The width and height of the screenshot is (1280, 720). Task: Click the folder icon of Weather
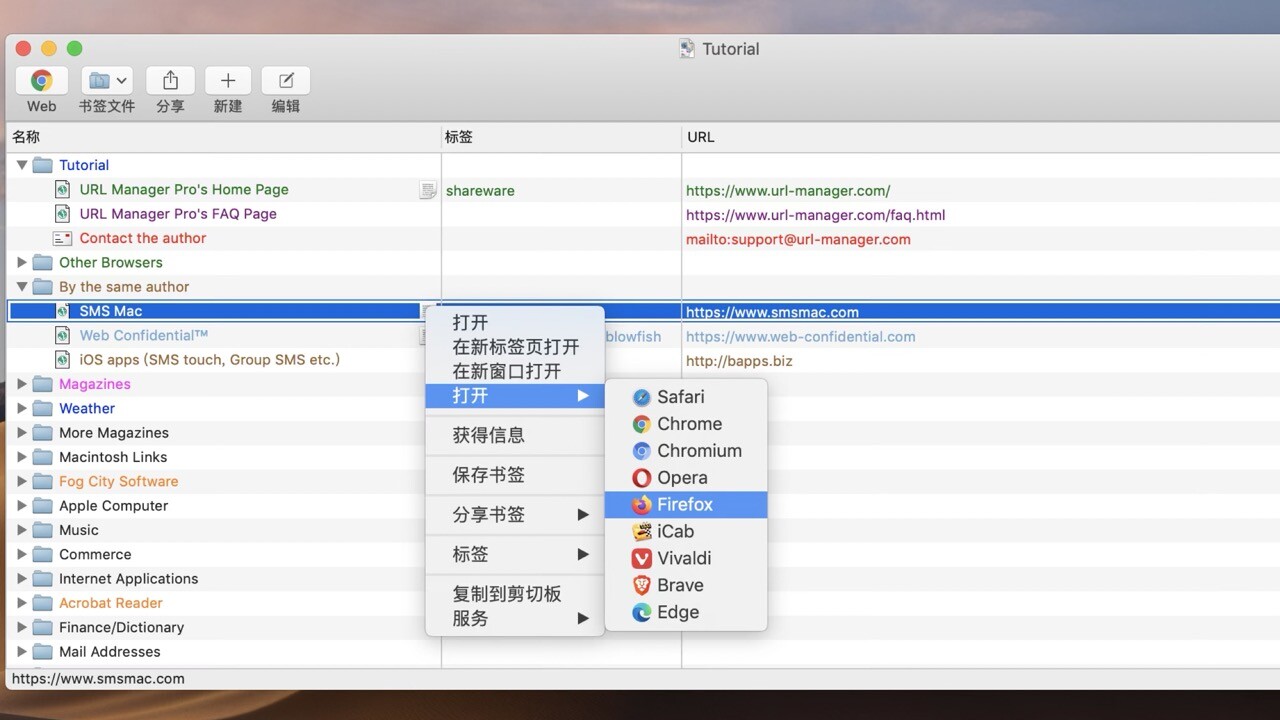pos(42,408)
